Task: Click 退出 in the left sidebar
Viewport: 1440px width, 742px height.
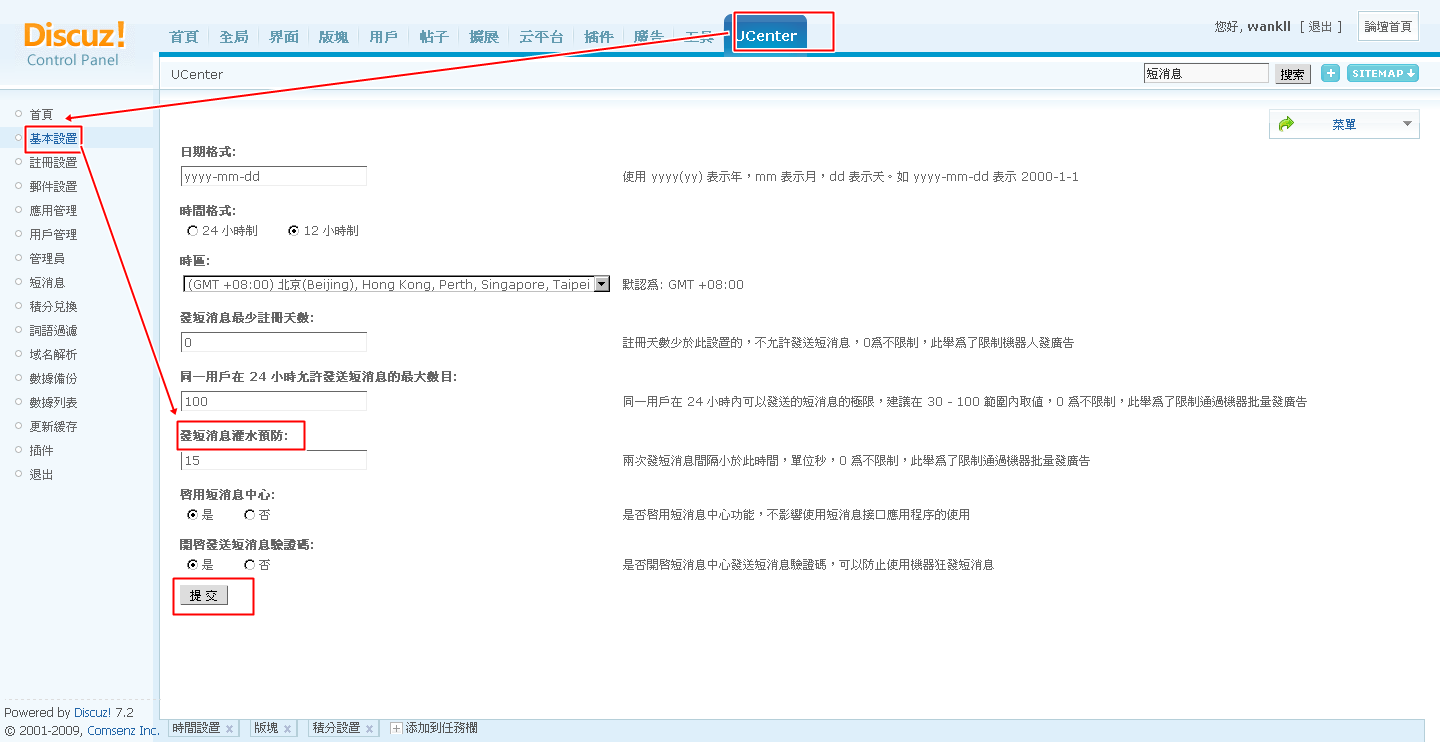Action: (x=41, y=475)
